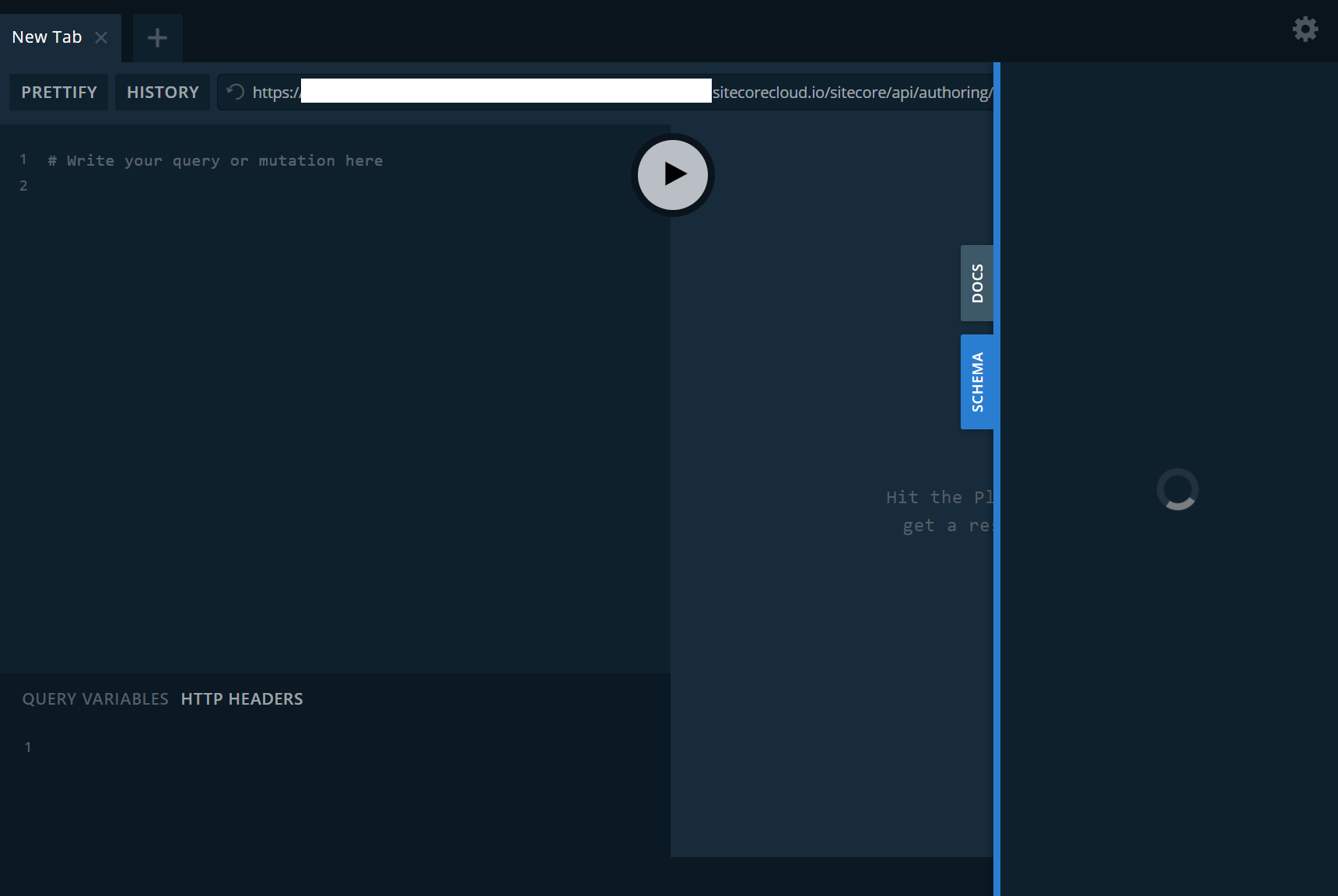This screenshot has height=896, width=1338.
Task: Add a new tab with the plus icon
Action: click(157, 37)
